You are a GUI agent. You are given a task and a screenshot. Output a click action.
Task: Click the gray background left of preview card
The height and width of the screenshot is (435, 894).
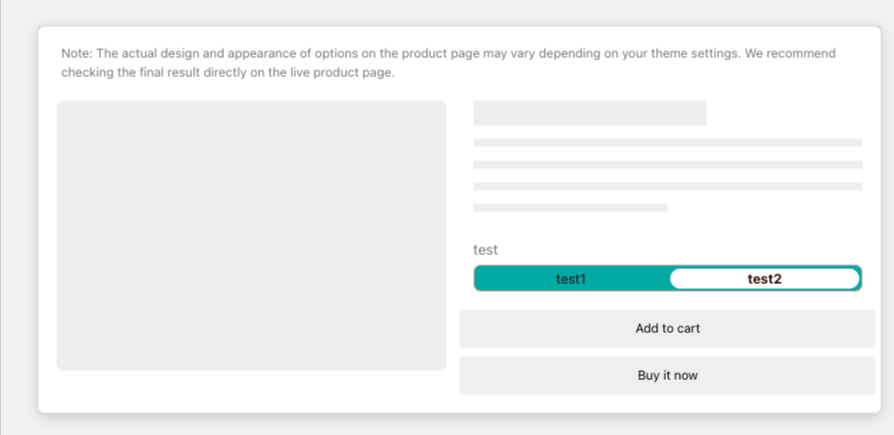(x=17, y=220)
